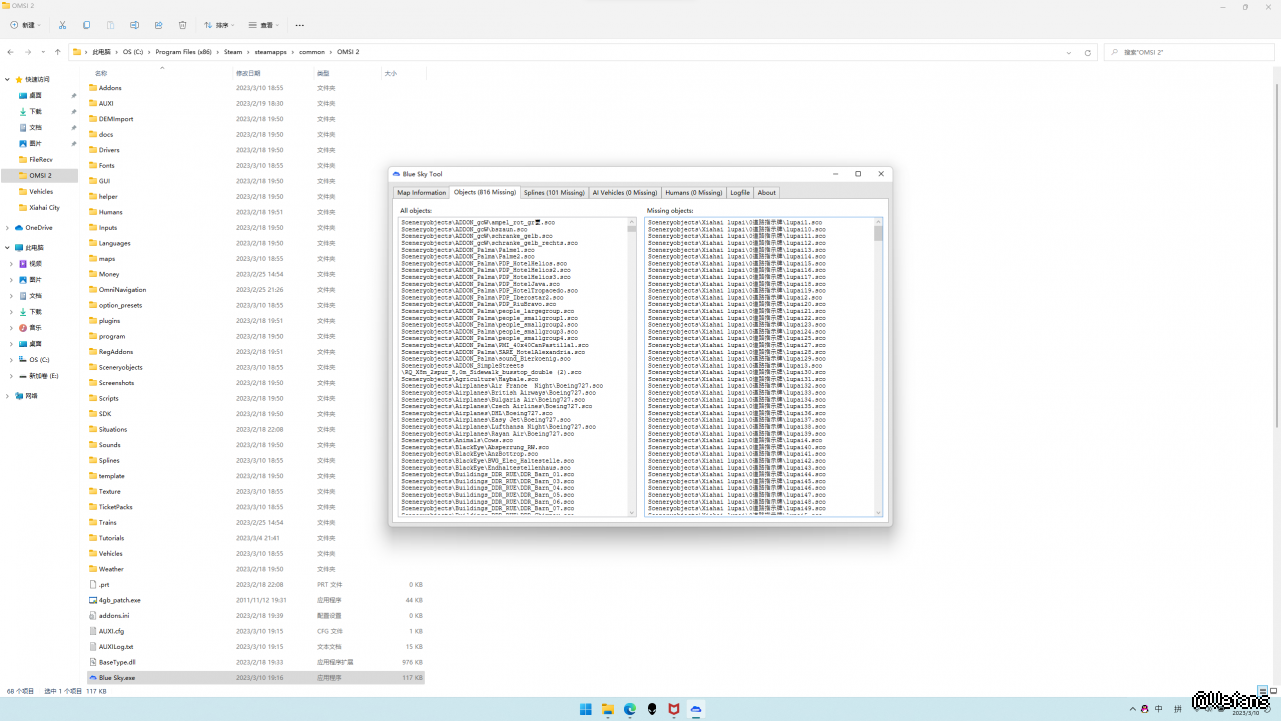Click the Copy icon in Explorer toolbar
This screenshot has width=1281, height=721.
(x=86, y=25)
